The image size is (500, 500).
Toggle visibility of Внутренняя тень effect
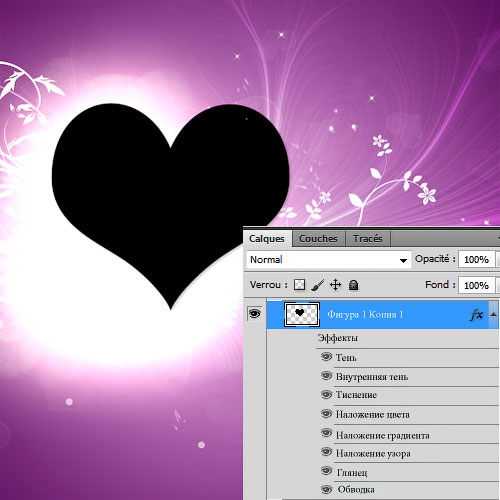[326, 376]
